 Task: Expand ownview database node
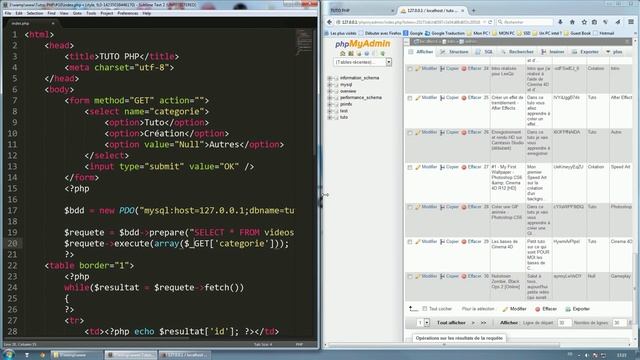[x=330, y=91]
